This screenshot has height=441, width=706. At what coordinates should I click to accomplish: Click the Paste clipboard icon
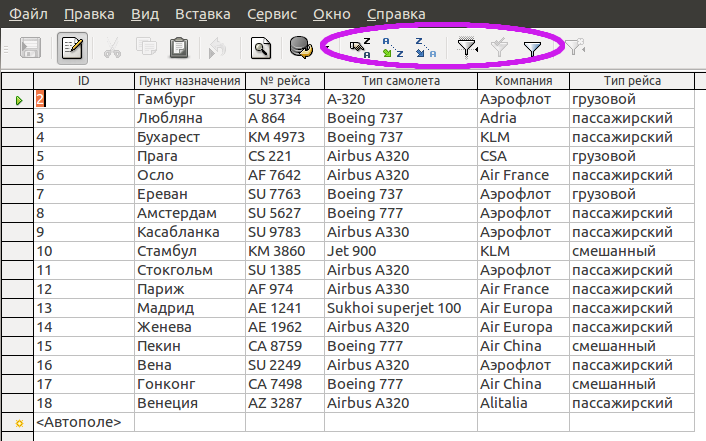tap(179, 48)
